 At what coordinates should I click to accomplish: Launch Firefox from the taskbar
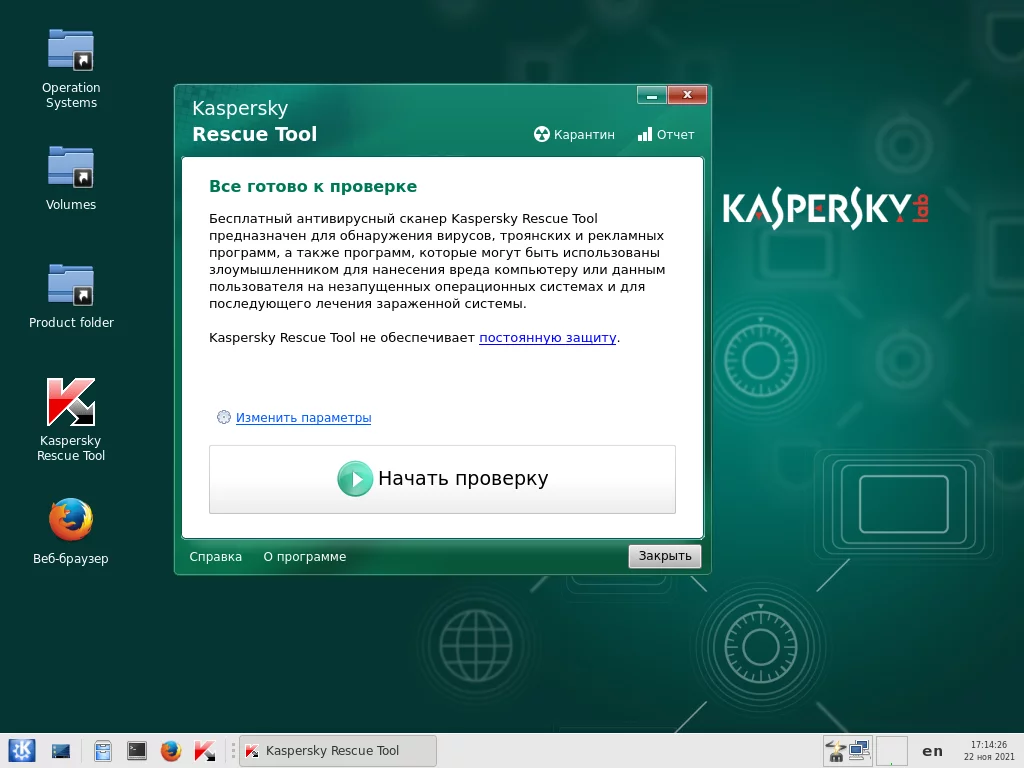[x=170, y=751]
